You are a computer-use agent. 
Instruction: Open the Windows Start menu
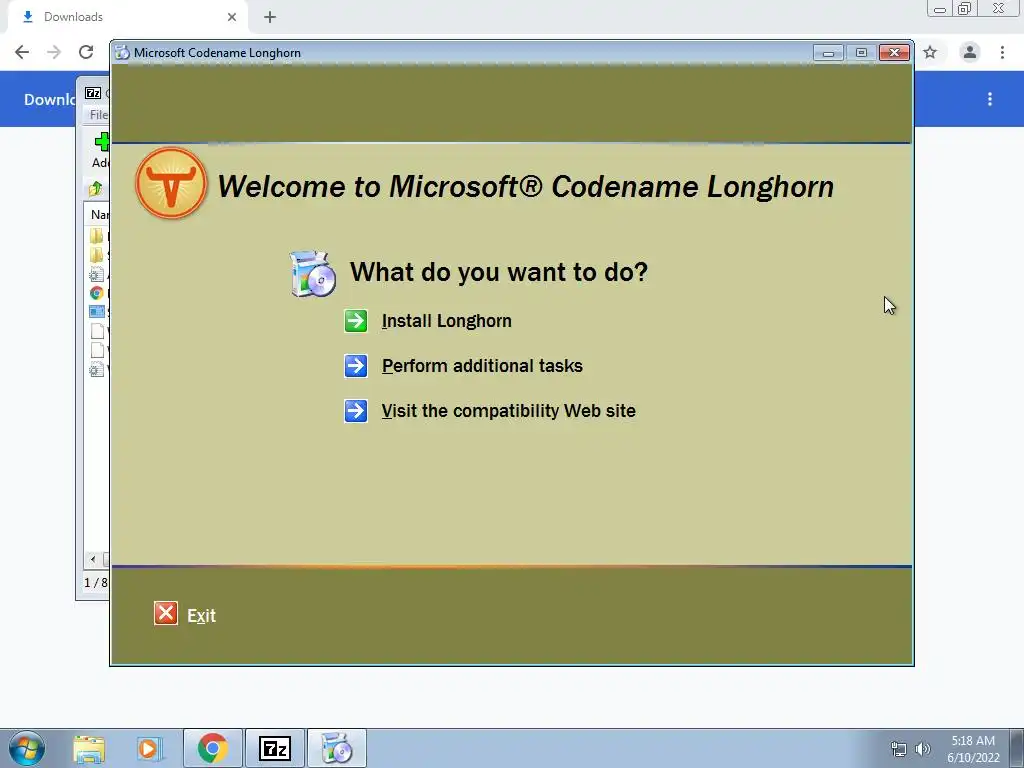pos(27,748)
